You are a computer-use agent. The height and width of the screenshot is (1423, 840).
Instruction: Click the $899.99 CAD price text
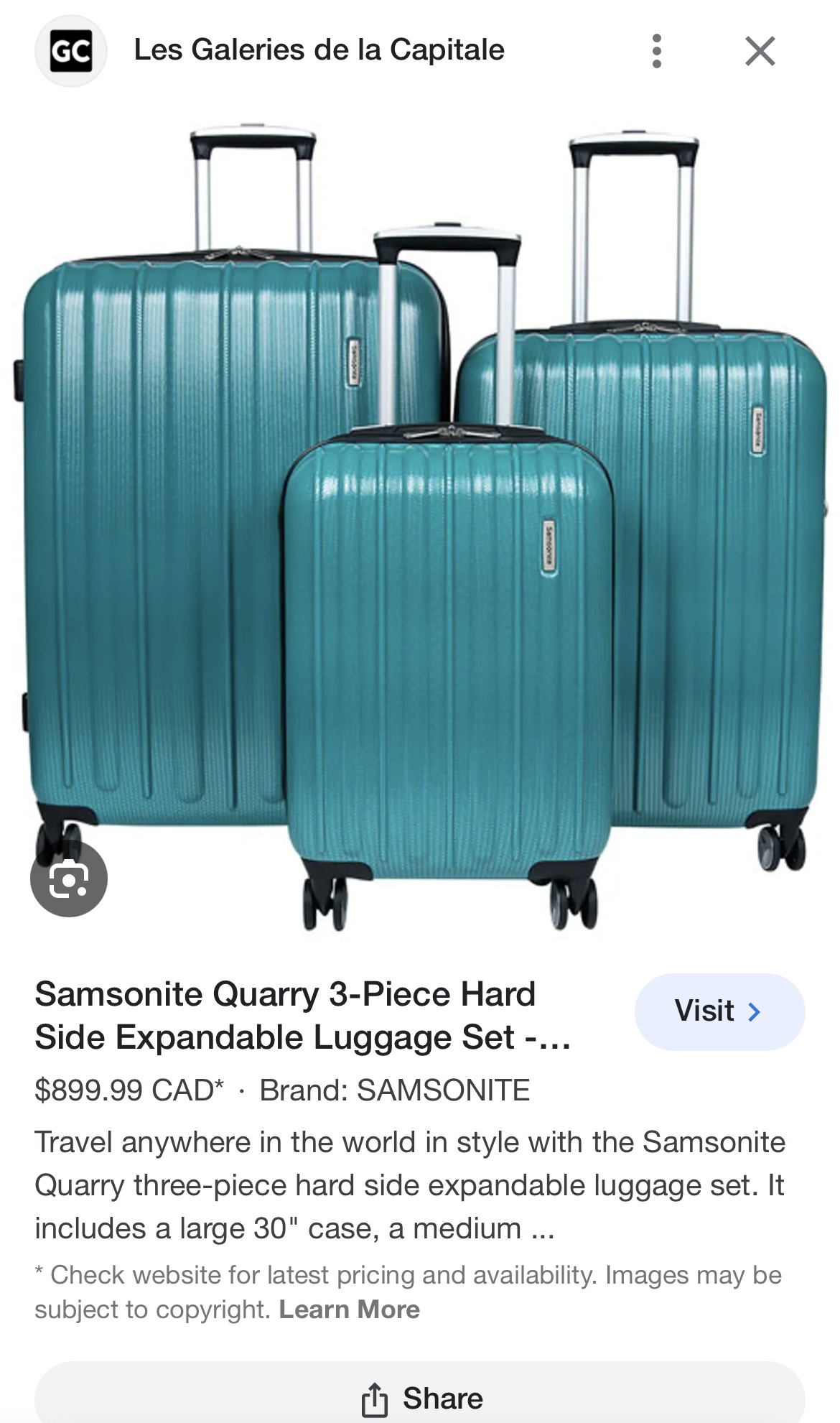[129, 1090]
